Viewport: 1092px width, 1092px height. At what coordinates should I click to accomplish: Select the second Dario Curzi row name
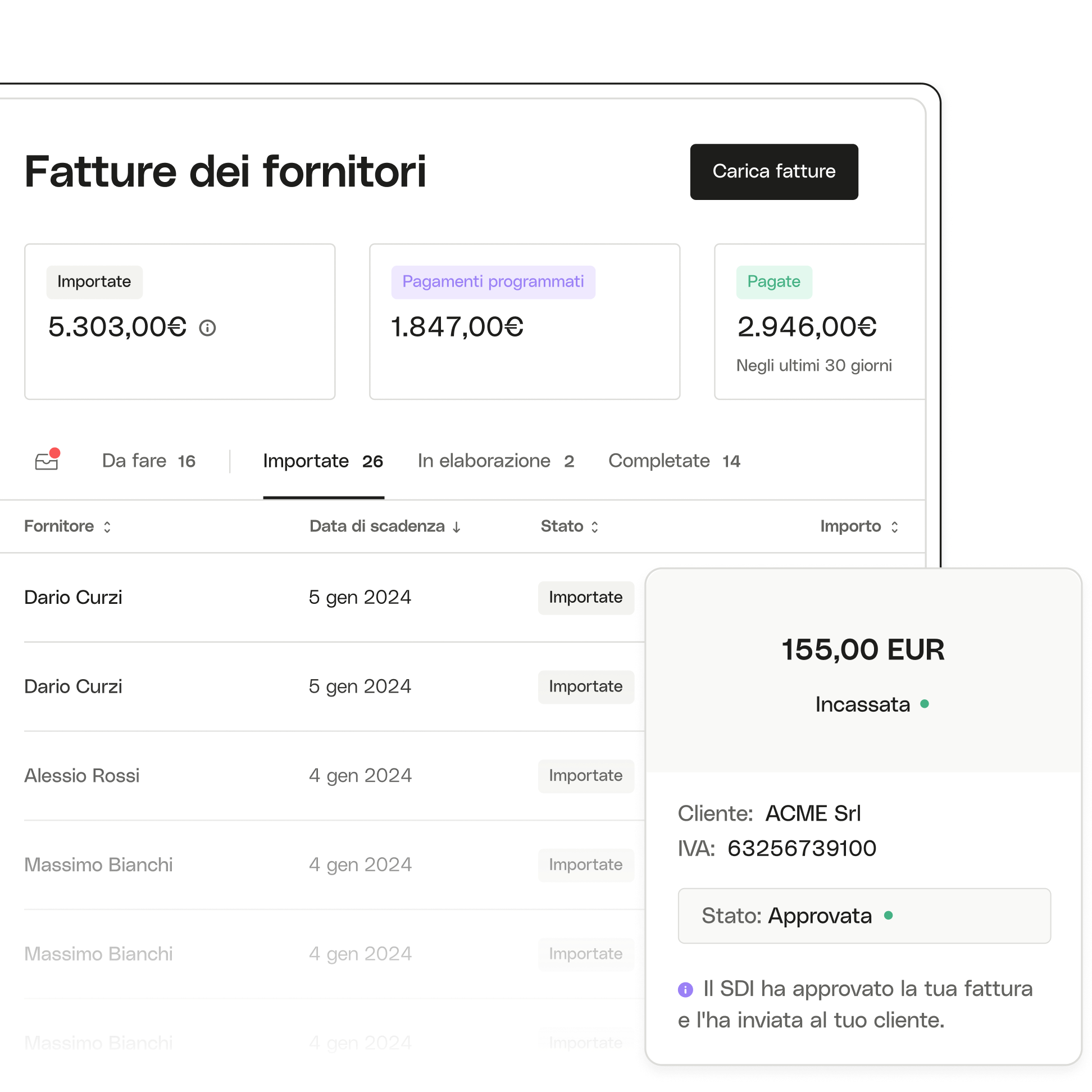pyautogui.click(x=73, y=687)
